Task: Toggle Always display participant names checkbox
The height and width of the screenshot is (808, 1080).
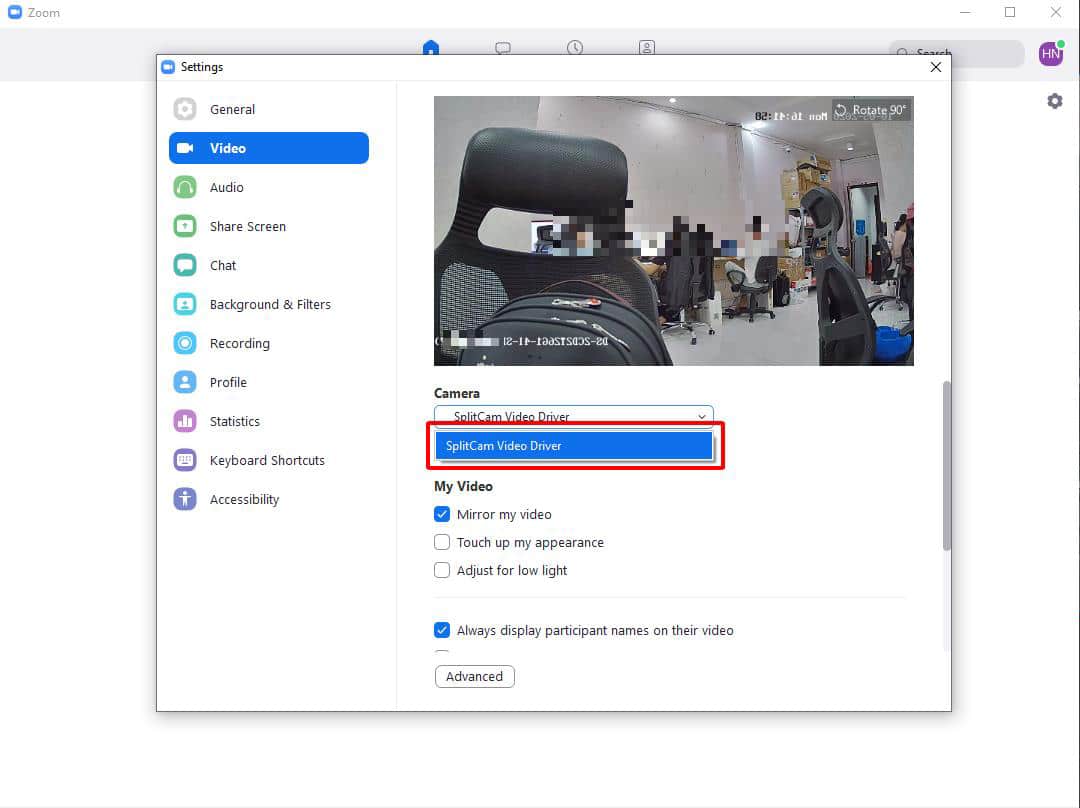Action: click(x=442, y=630)
